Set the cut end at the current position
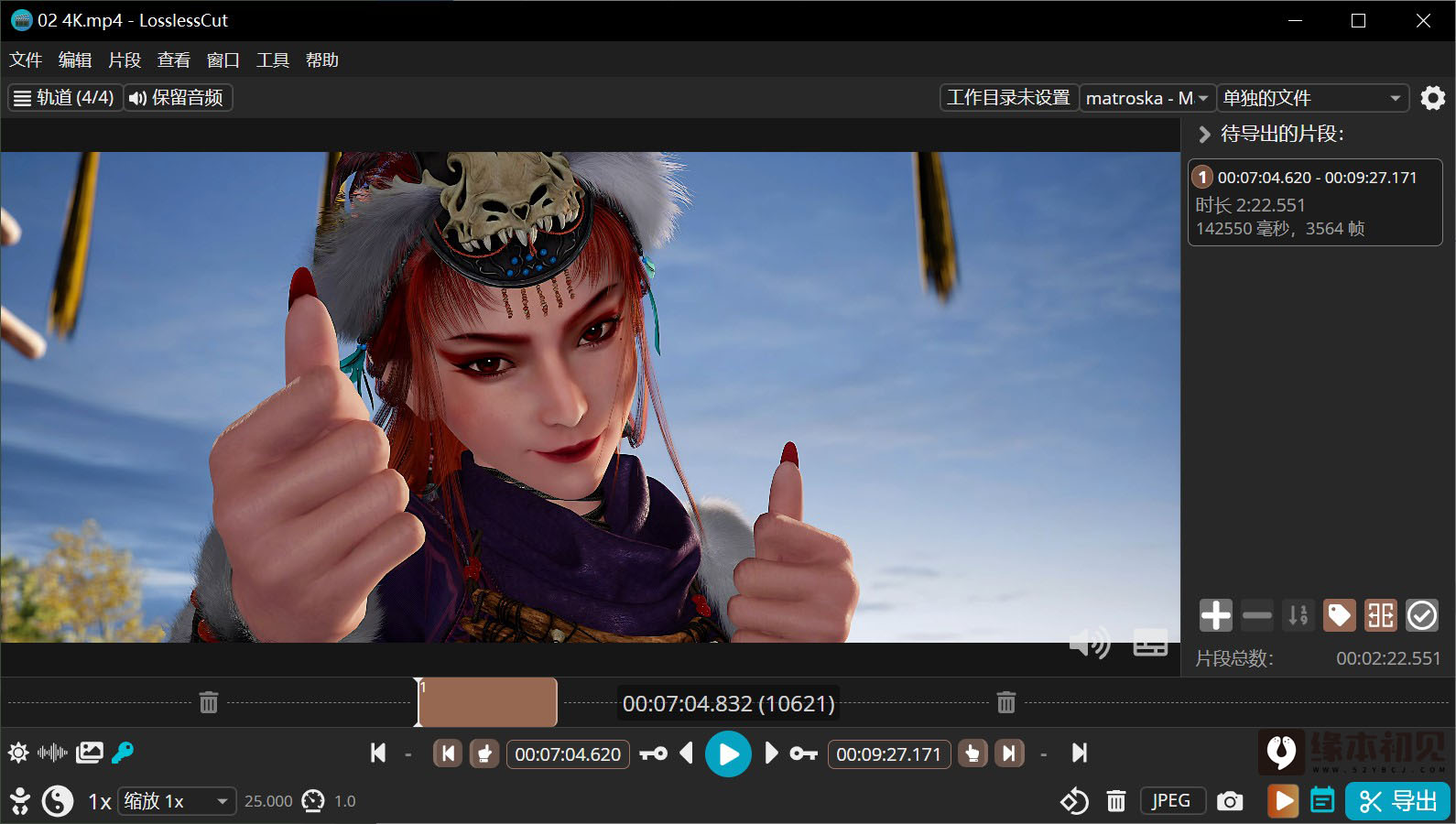 tap(972, 754)
